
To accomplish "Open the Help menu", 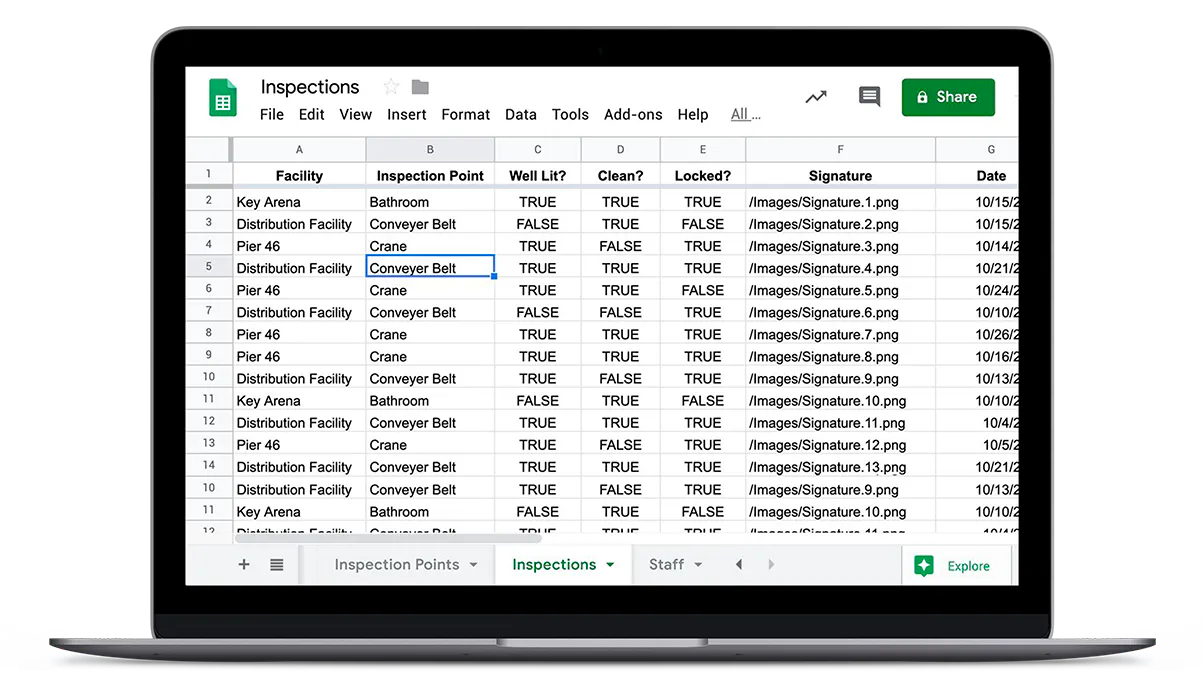I will (x=693, y=115).
